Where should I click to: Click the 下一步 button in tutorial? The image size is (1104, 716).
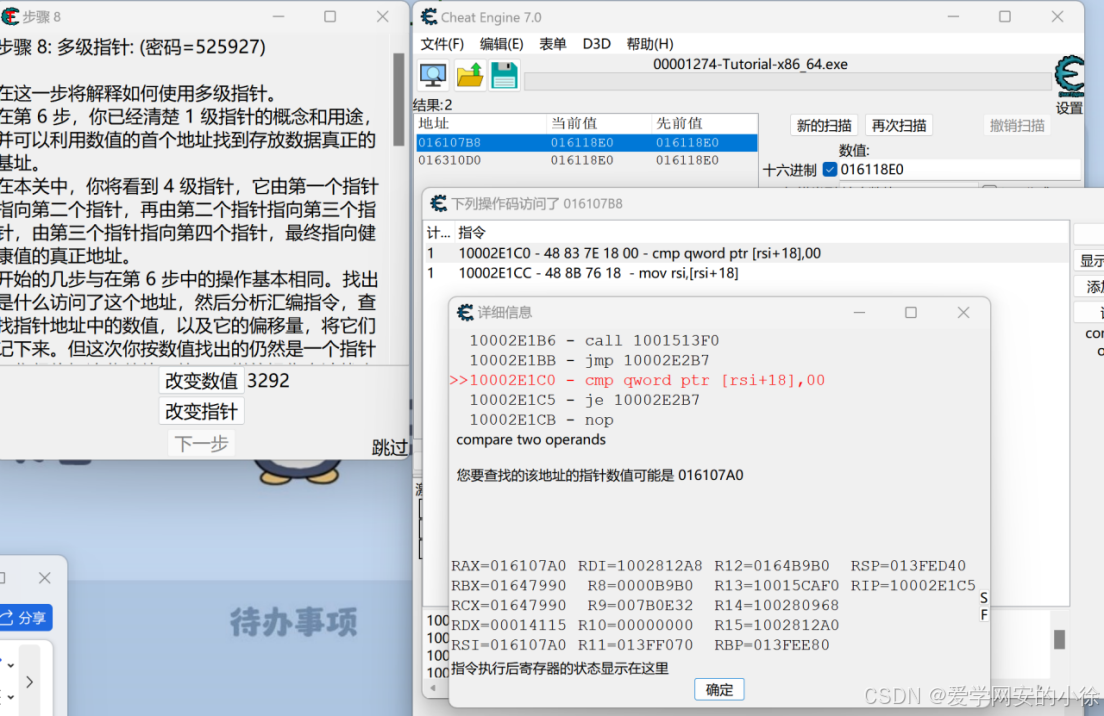[201, 444]
